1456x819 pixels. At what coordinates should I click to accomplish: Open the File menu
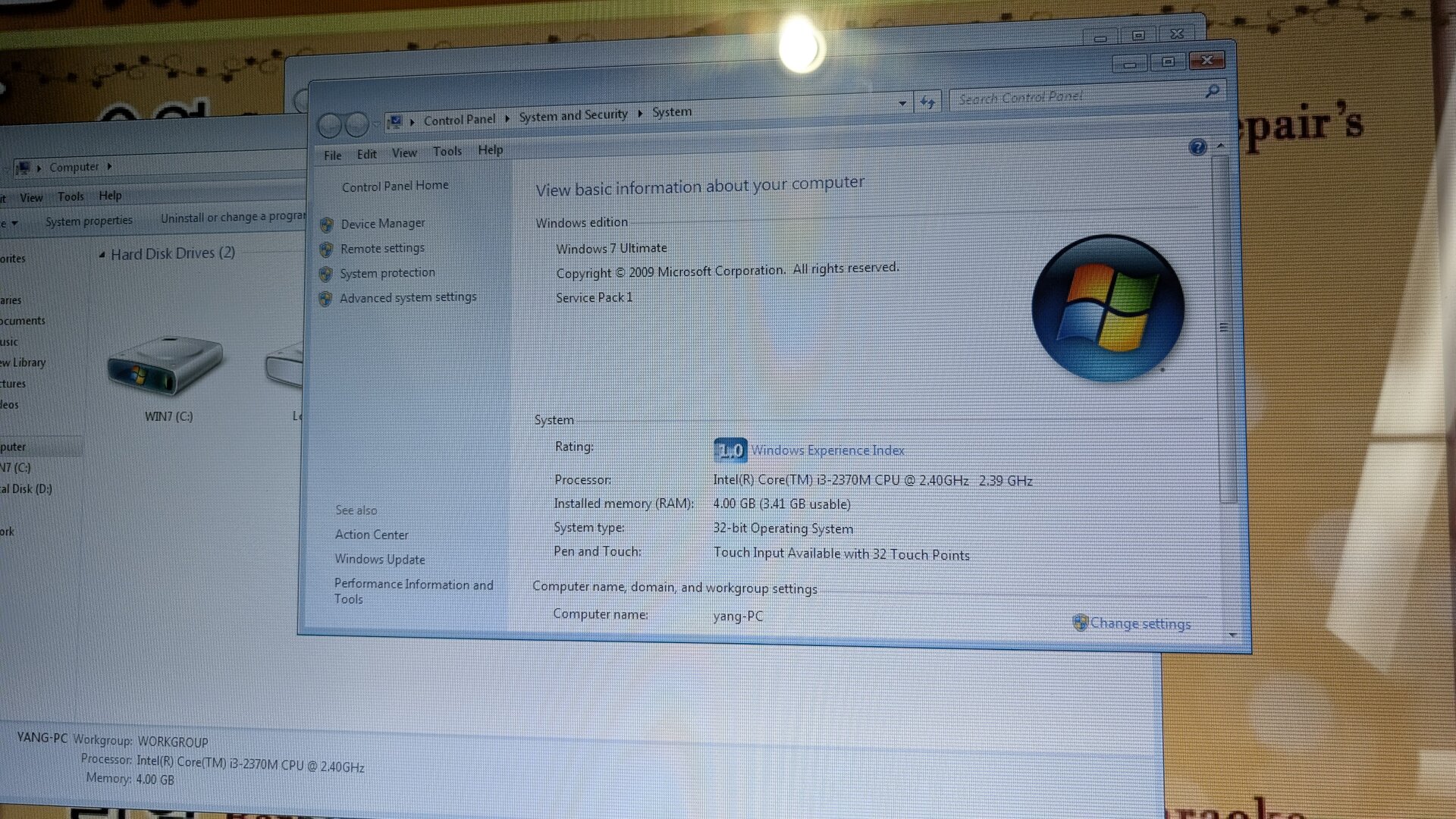click(332, 155)
